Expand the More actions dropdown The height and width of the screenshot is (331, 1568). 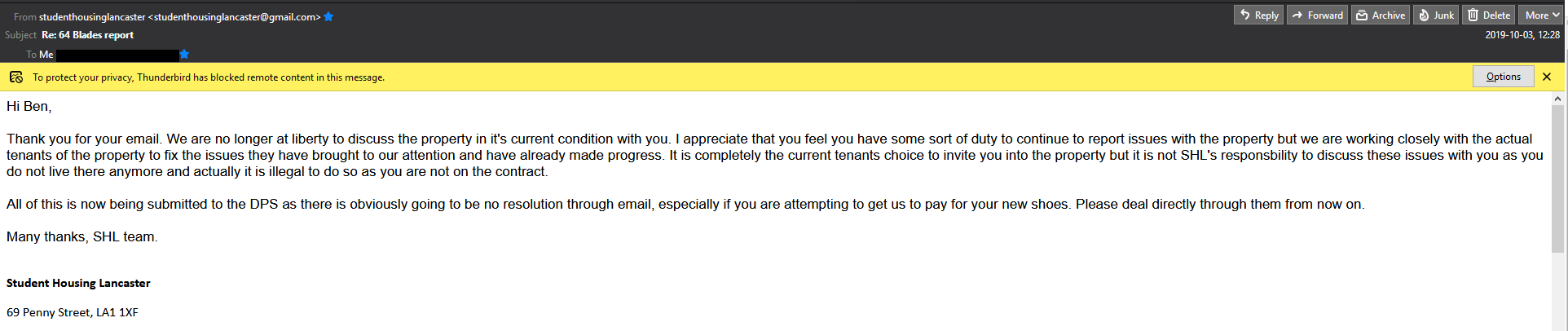point(1539,15)
